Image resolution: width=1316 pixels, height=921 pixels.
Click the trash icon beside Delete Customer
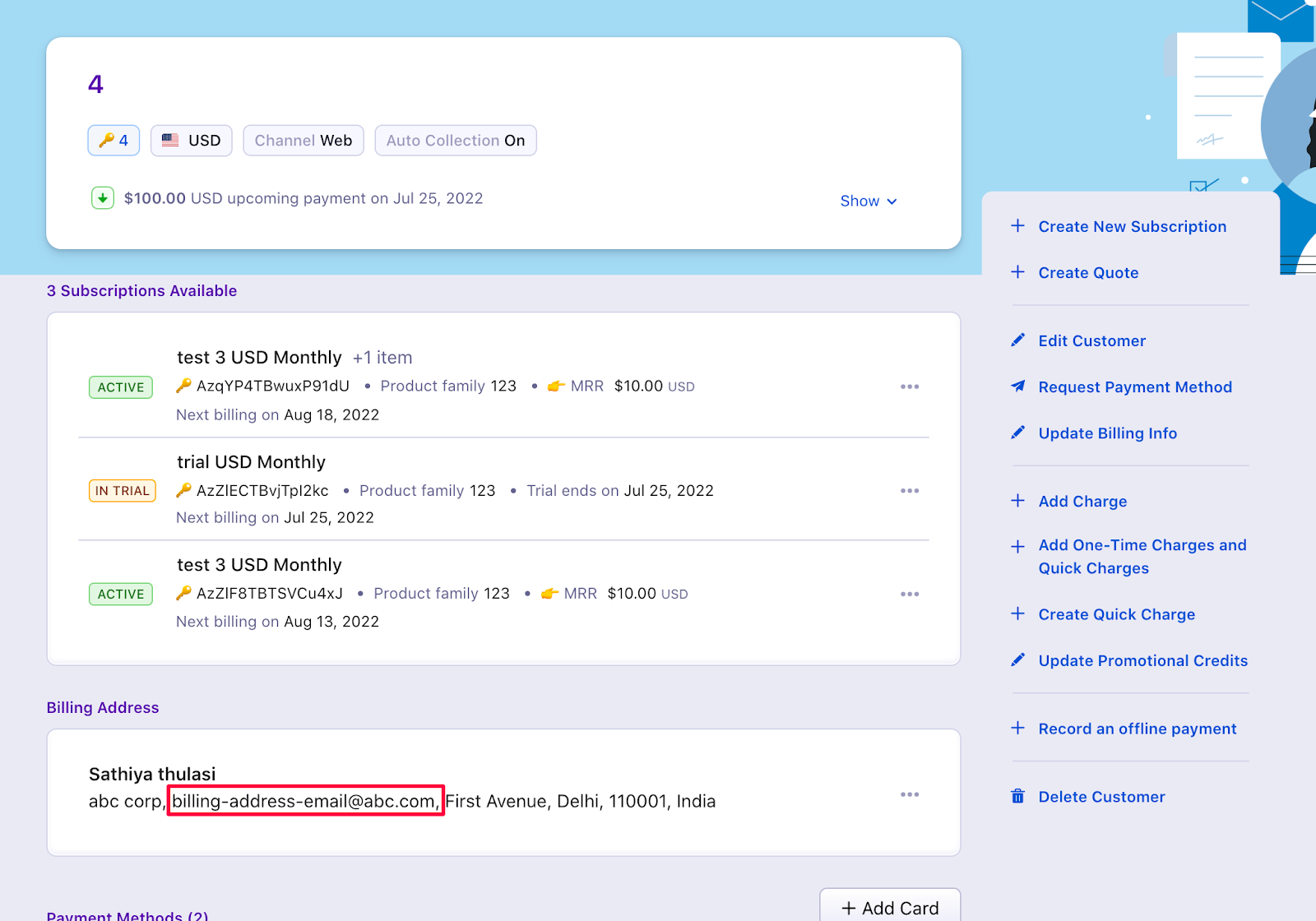click(1017, 796)
